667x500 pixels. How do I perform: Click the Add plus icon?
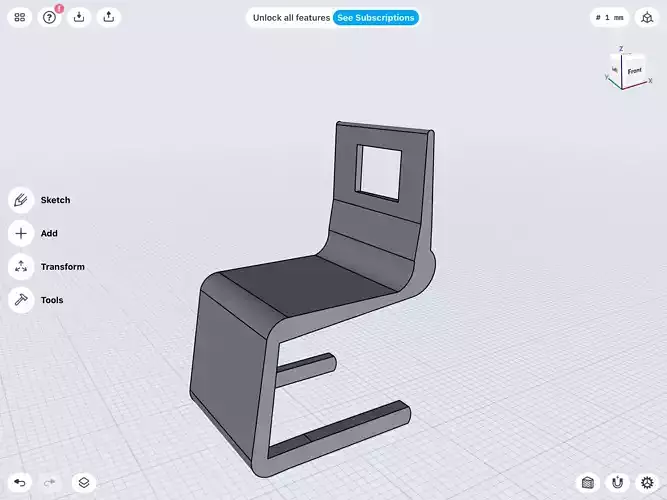[x=21, y=233]
